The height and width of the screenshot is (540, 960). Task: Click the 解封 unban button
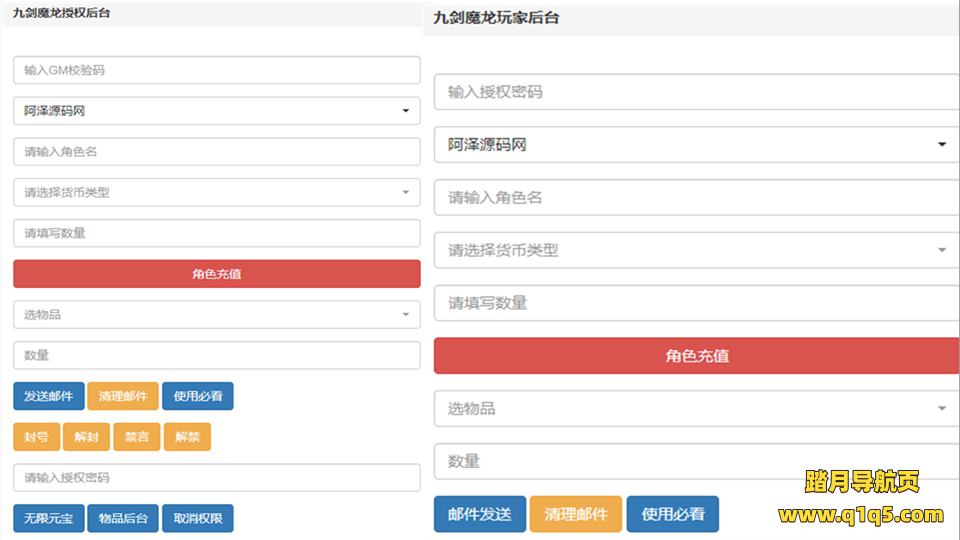(86, 437)
